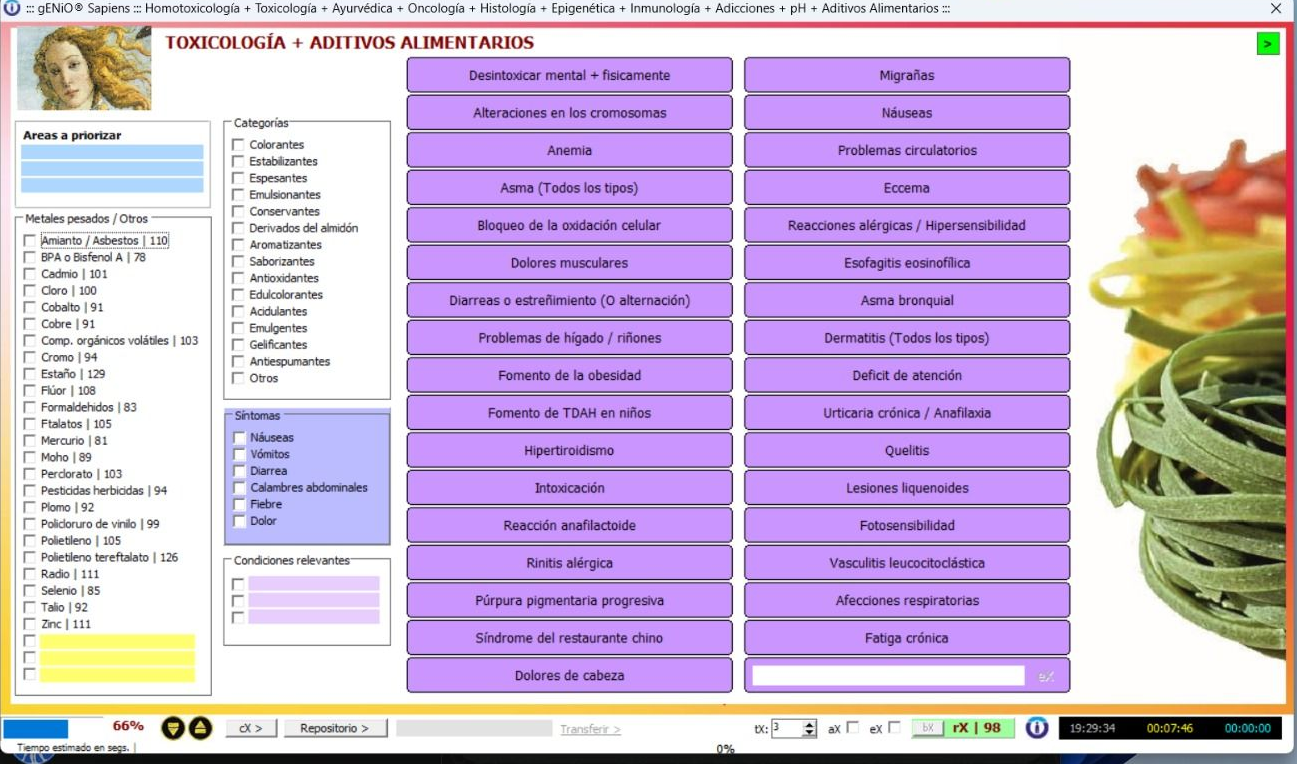Click the yellow up-arrow round icon
This screenshot has height=764, width=1297.
(200, 728)
